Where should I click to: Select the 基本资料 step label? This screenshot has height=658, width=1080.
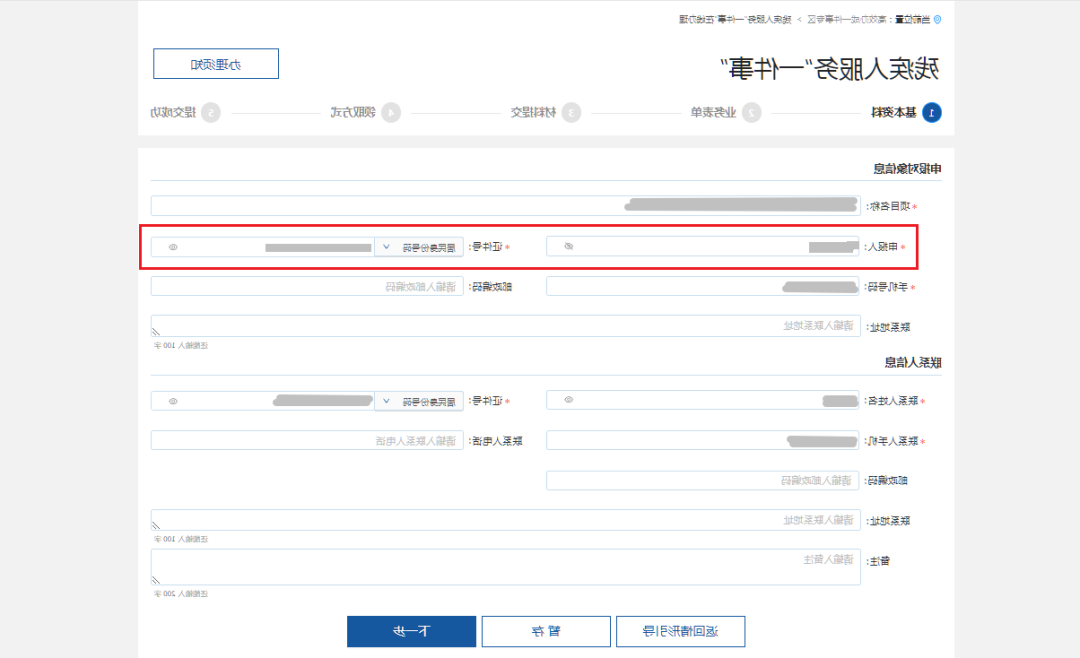pyautogui.click(x=894, y=112)
